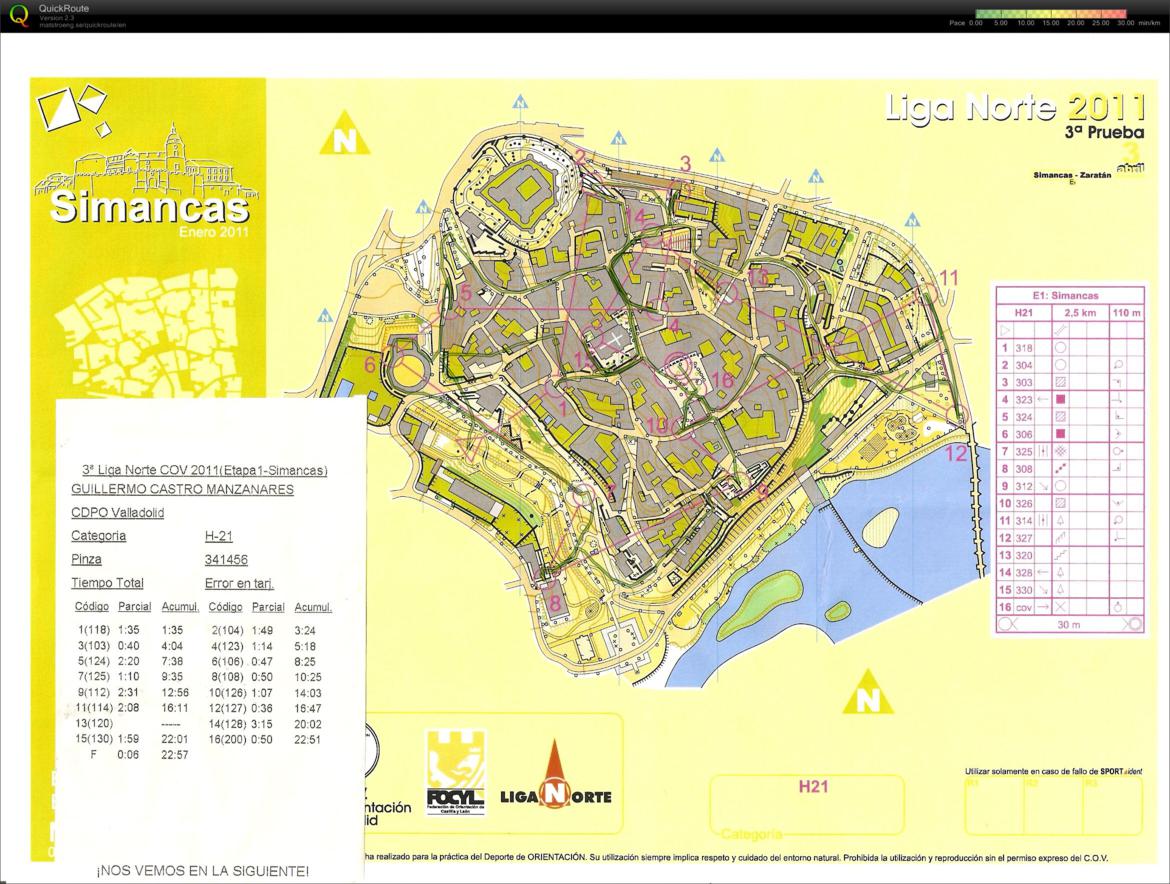Select control number 7 on the map
Screen dimensions: 1170x884
point(611,492)
